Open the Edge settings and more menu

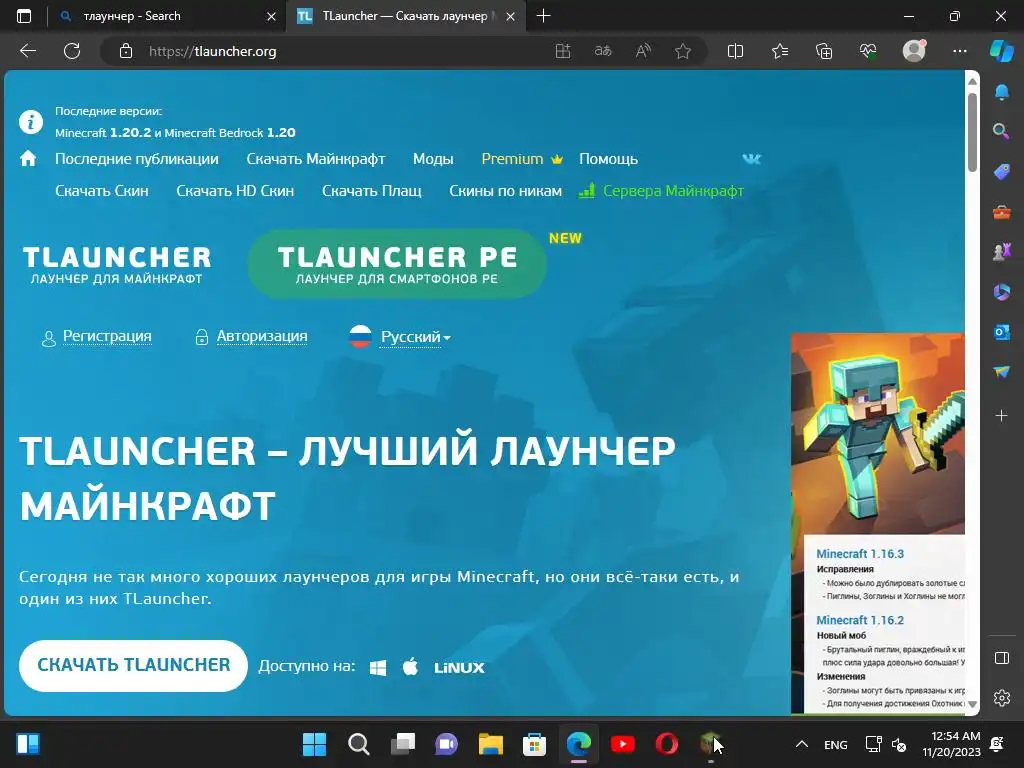[x=959, y=51]
